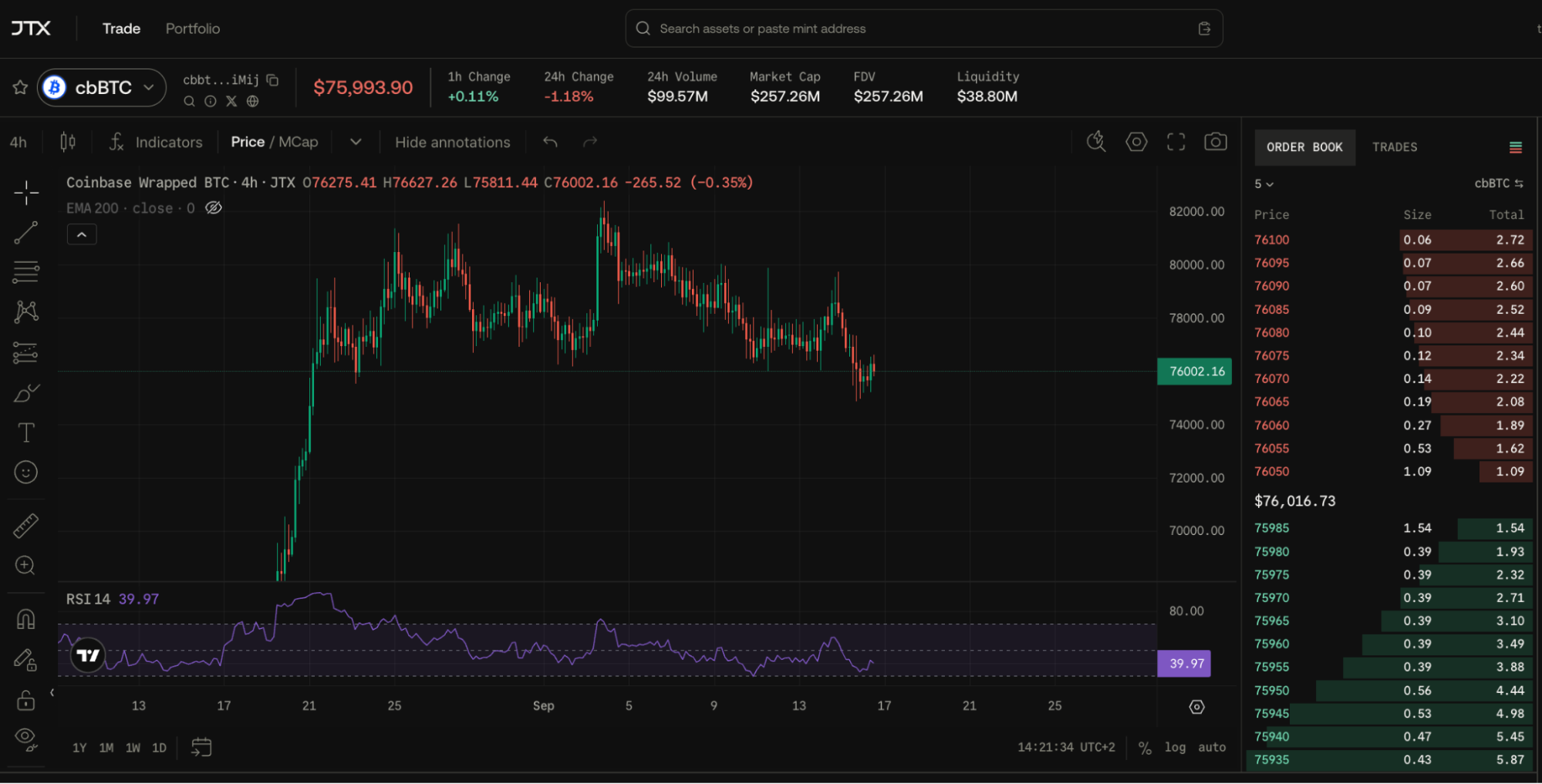
Task: Undo the last chart action
Action: pyautogui.click(x=550, y=142)
